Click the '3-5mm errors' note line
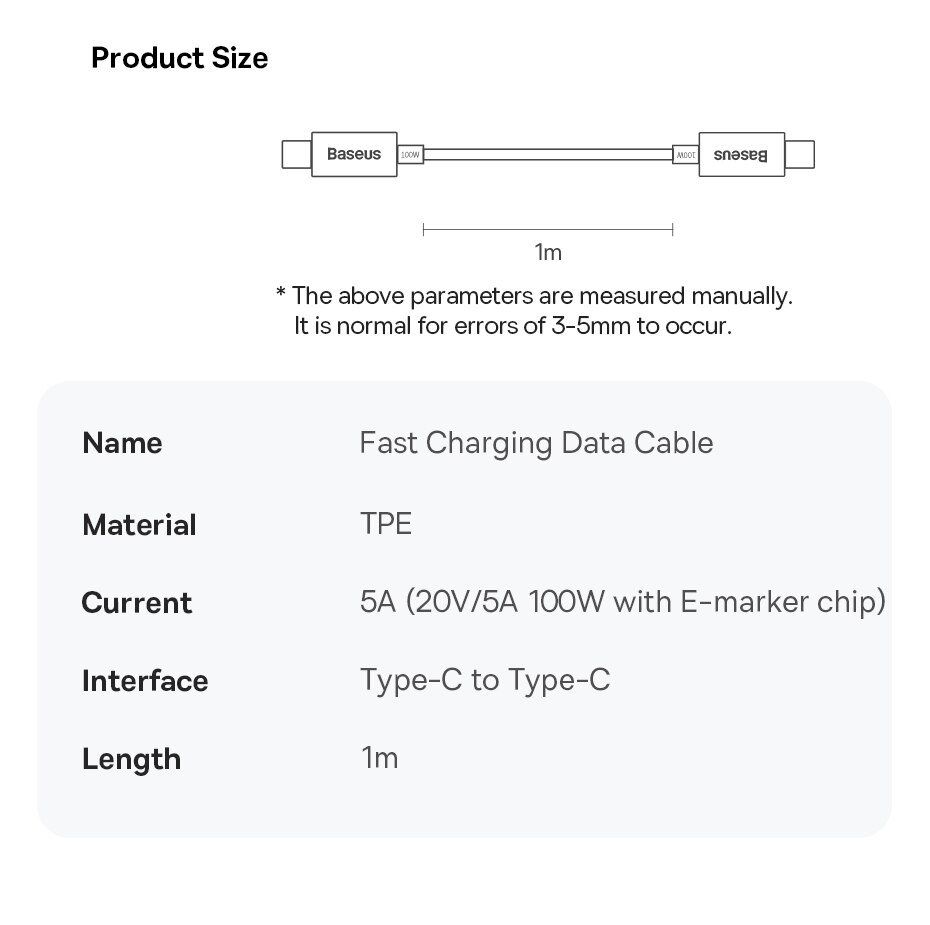Viewport: 930px width, 925px height. point(512,326)
